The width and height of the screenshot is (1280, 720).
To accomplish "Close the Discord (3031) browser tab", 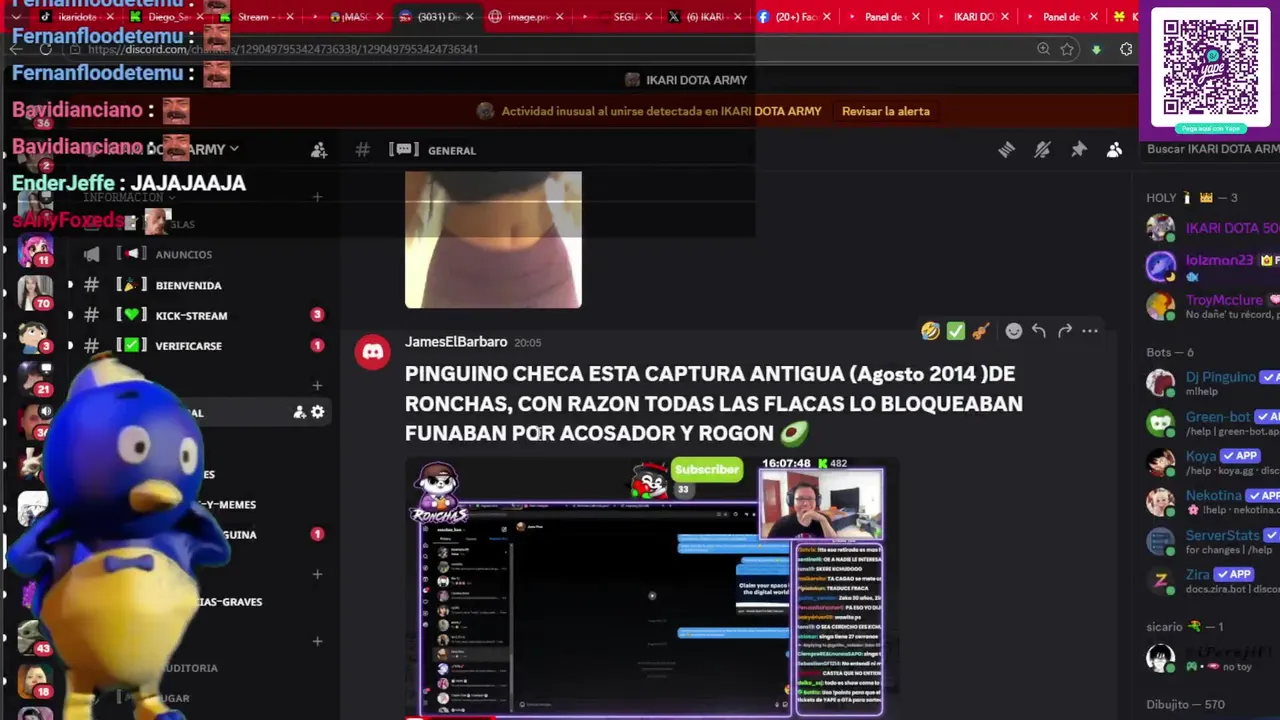I will pos(469,16).
